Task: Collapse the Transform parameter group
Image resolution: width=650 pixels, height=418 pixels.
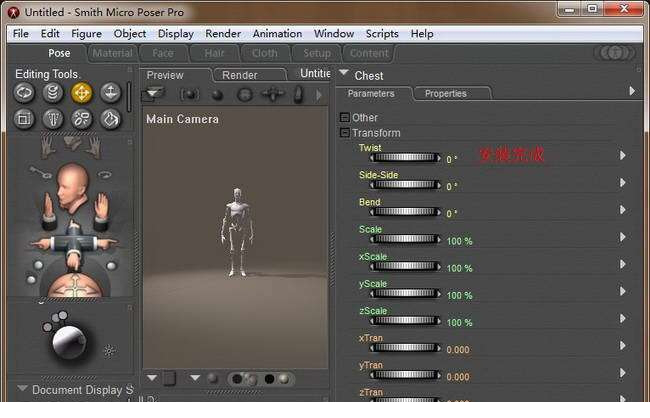Action: (344, 133)
